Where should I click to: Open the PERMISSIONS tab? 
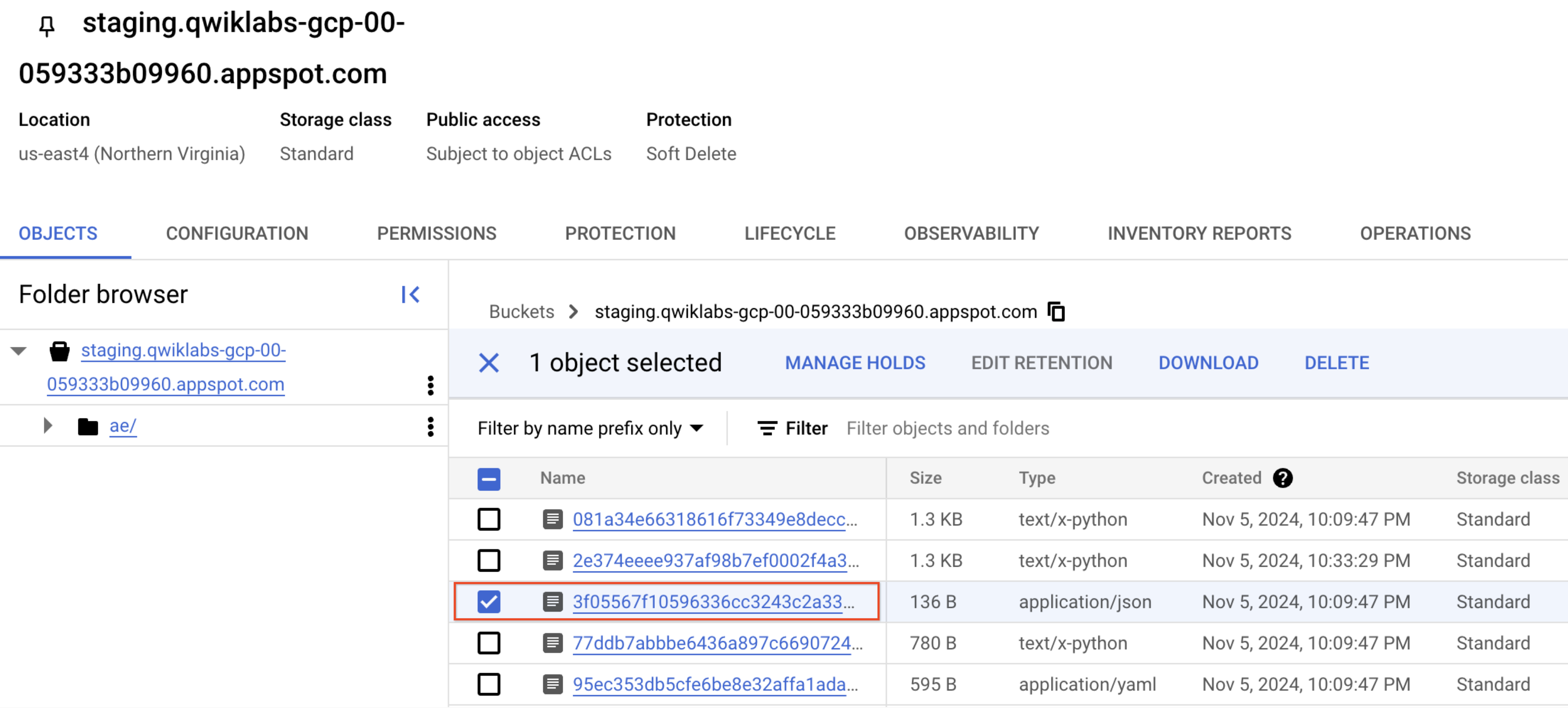point(436,234)
